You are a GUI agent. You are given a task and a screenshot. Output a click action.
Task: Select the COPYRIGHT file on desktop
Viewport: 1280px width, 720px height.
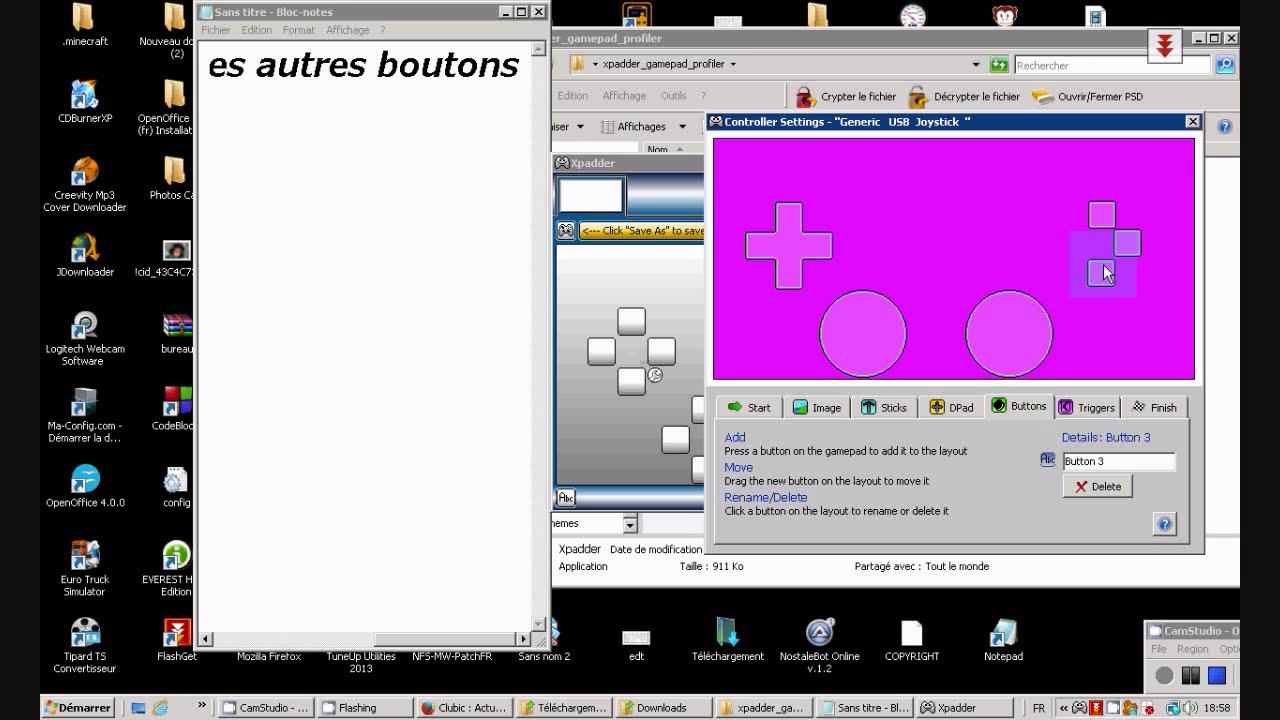912,640
